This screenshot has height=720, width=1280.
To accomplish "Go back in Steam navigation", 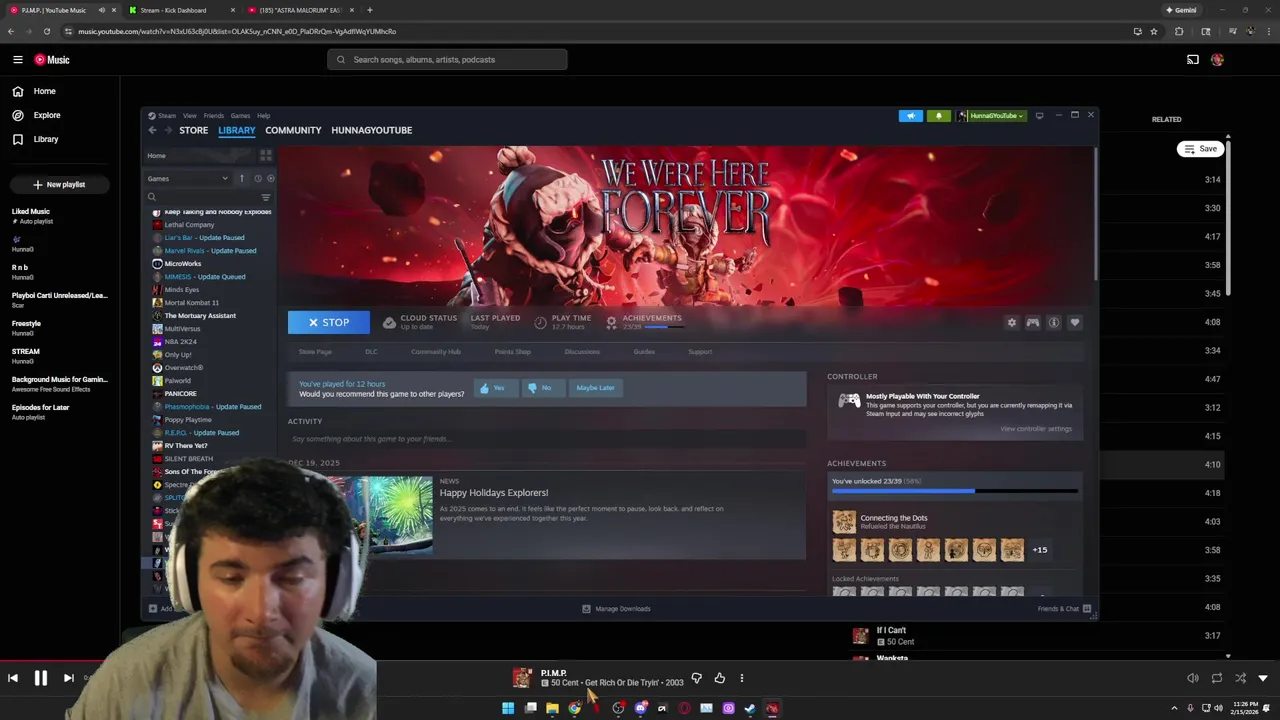I will 153,130.
